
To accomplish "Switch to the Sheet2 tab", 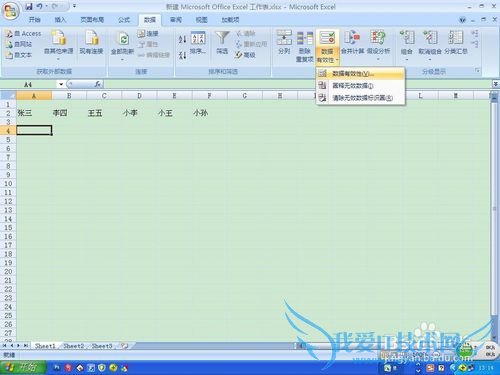I will click(73, 346).
